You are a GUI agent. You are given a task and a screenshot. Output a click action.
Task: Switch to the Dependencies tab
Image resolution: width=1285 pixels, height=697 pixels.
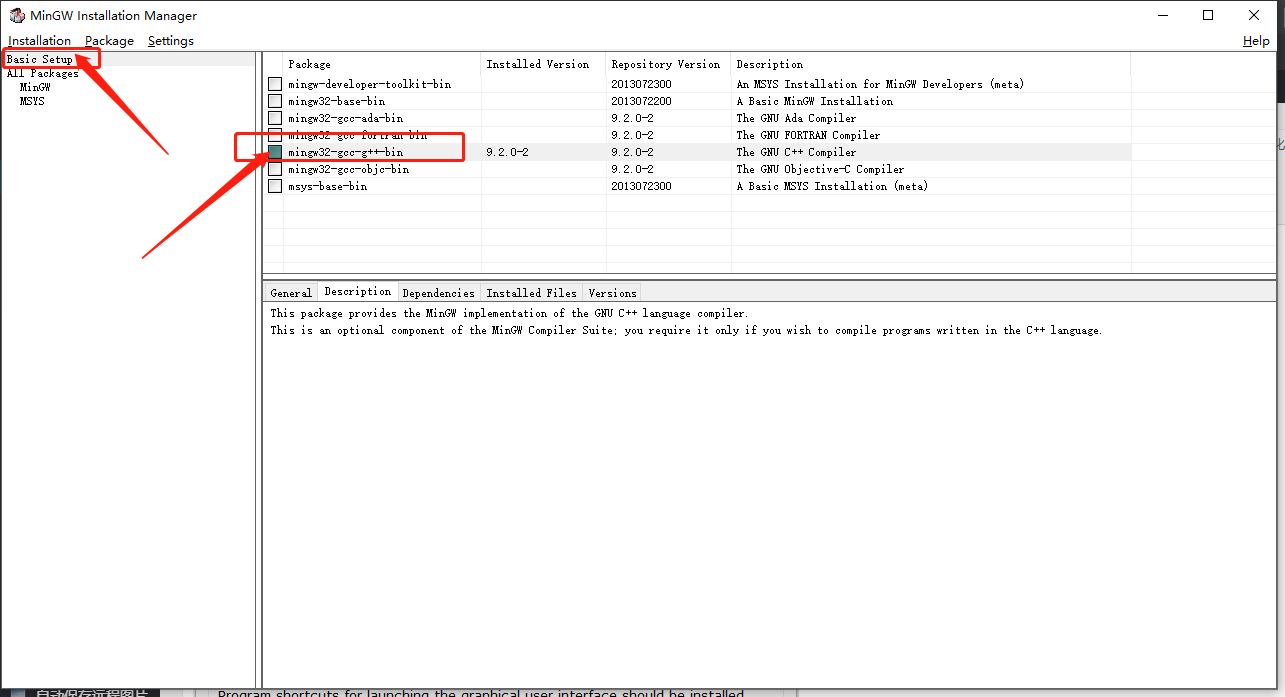click(x=438, y=293)
